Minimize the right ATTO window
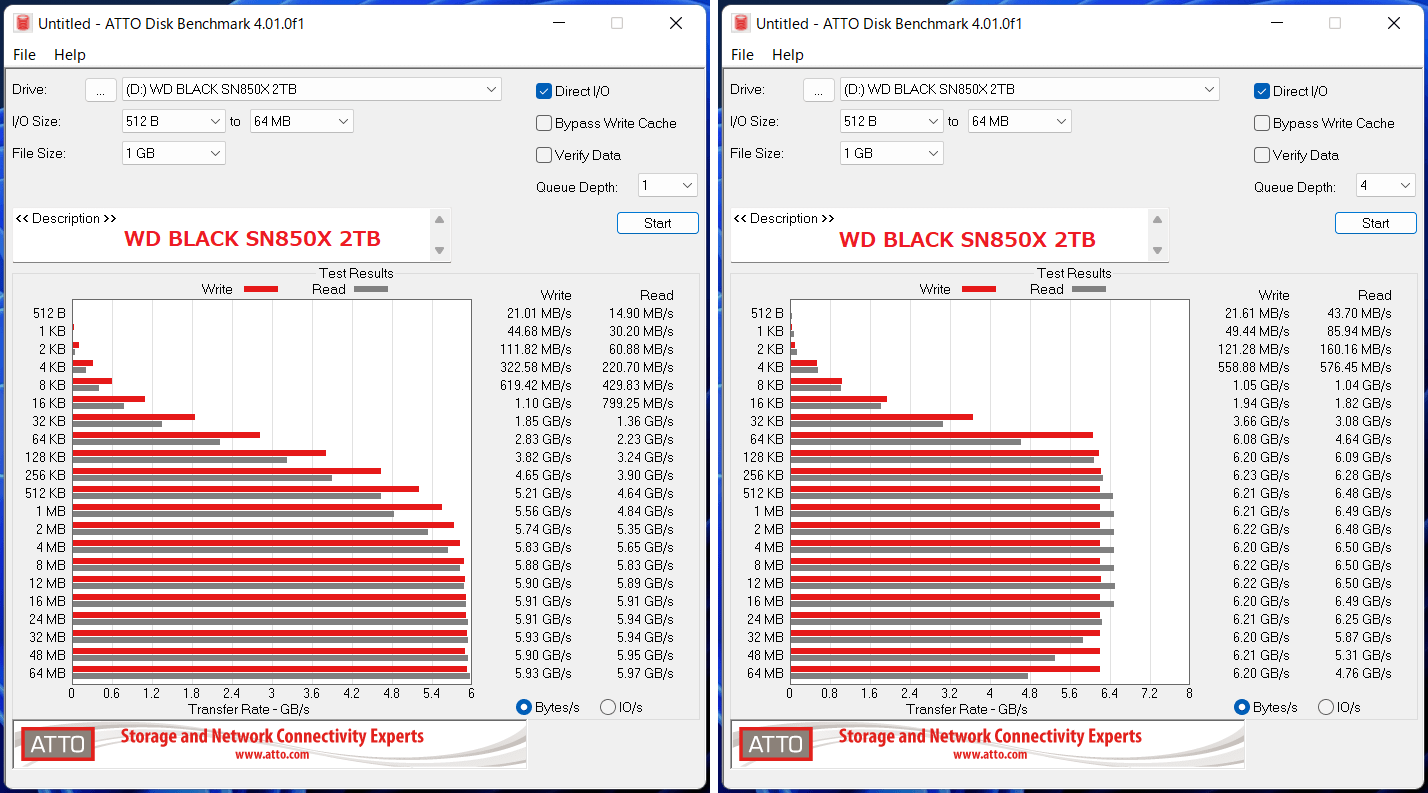This screenshot has height=793, width=1428. [x=1275, y=23]
